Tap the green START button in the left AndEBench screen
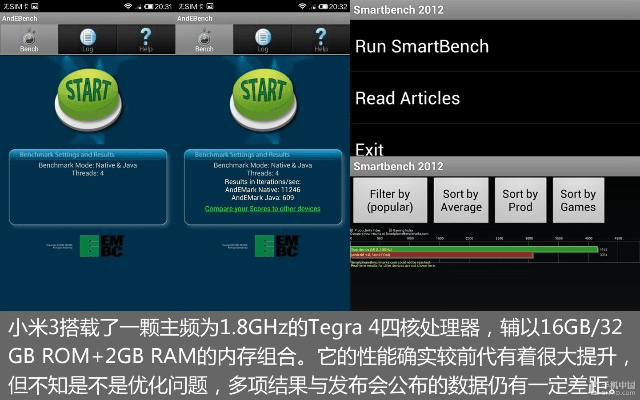 [88, 98]
